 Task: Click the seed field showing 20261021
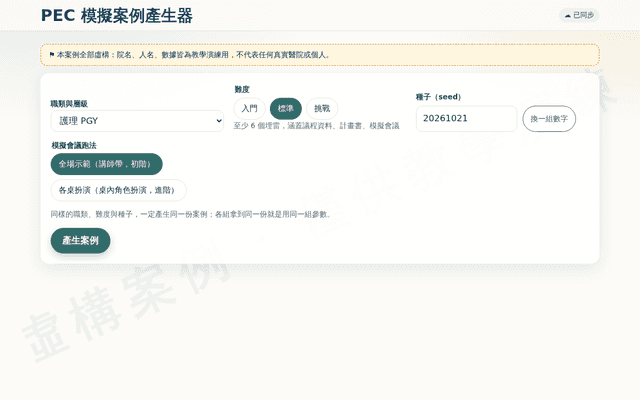[467, 119]
